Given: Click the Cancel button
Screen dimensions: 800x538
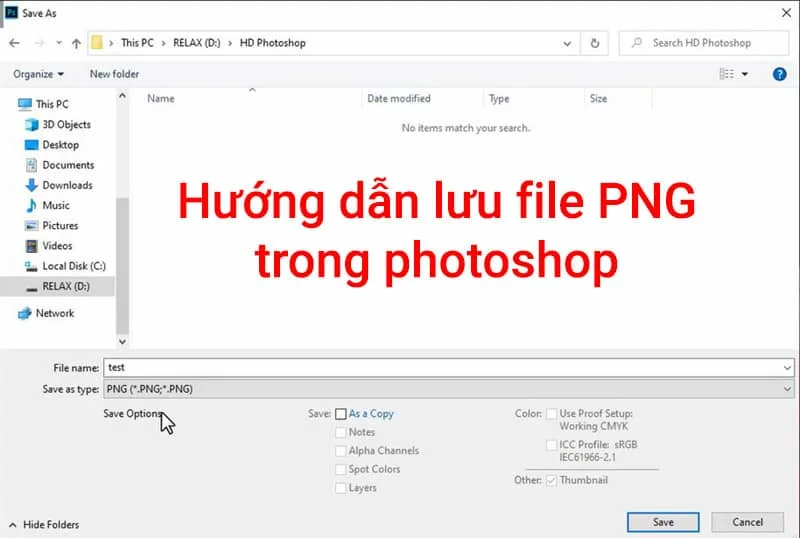Looking at the screenshot, I should click(x=747, y=522).
